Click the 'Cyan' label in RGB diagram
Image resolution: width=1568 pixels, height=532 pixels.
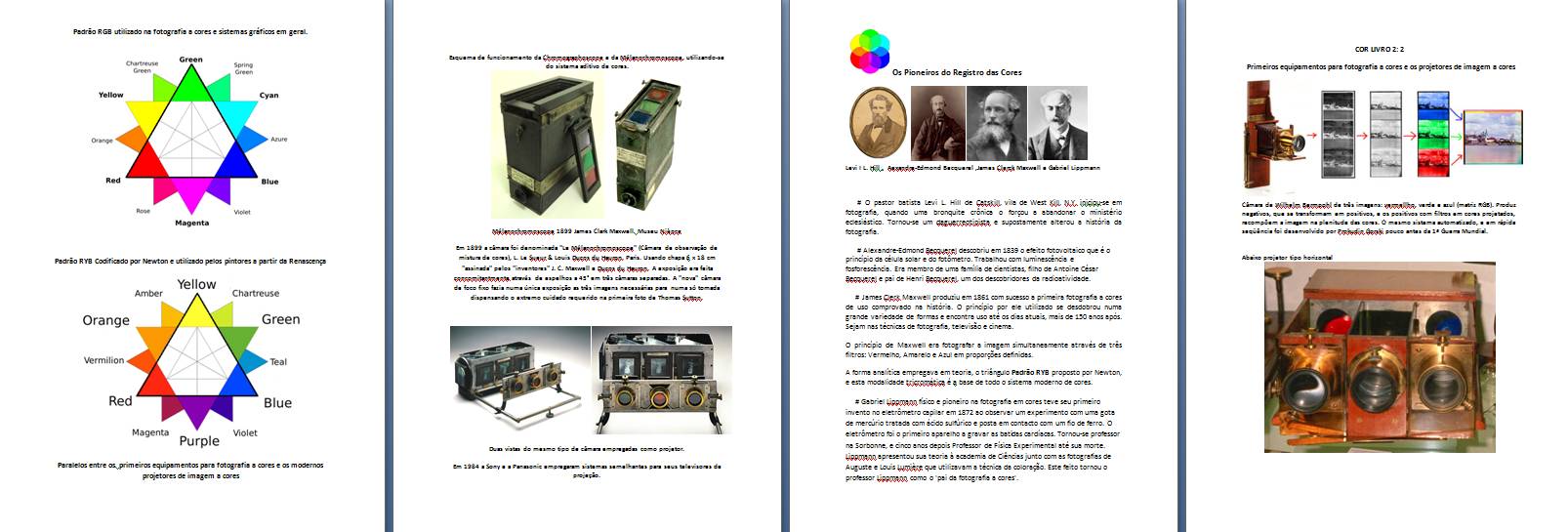[268, 96]
